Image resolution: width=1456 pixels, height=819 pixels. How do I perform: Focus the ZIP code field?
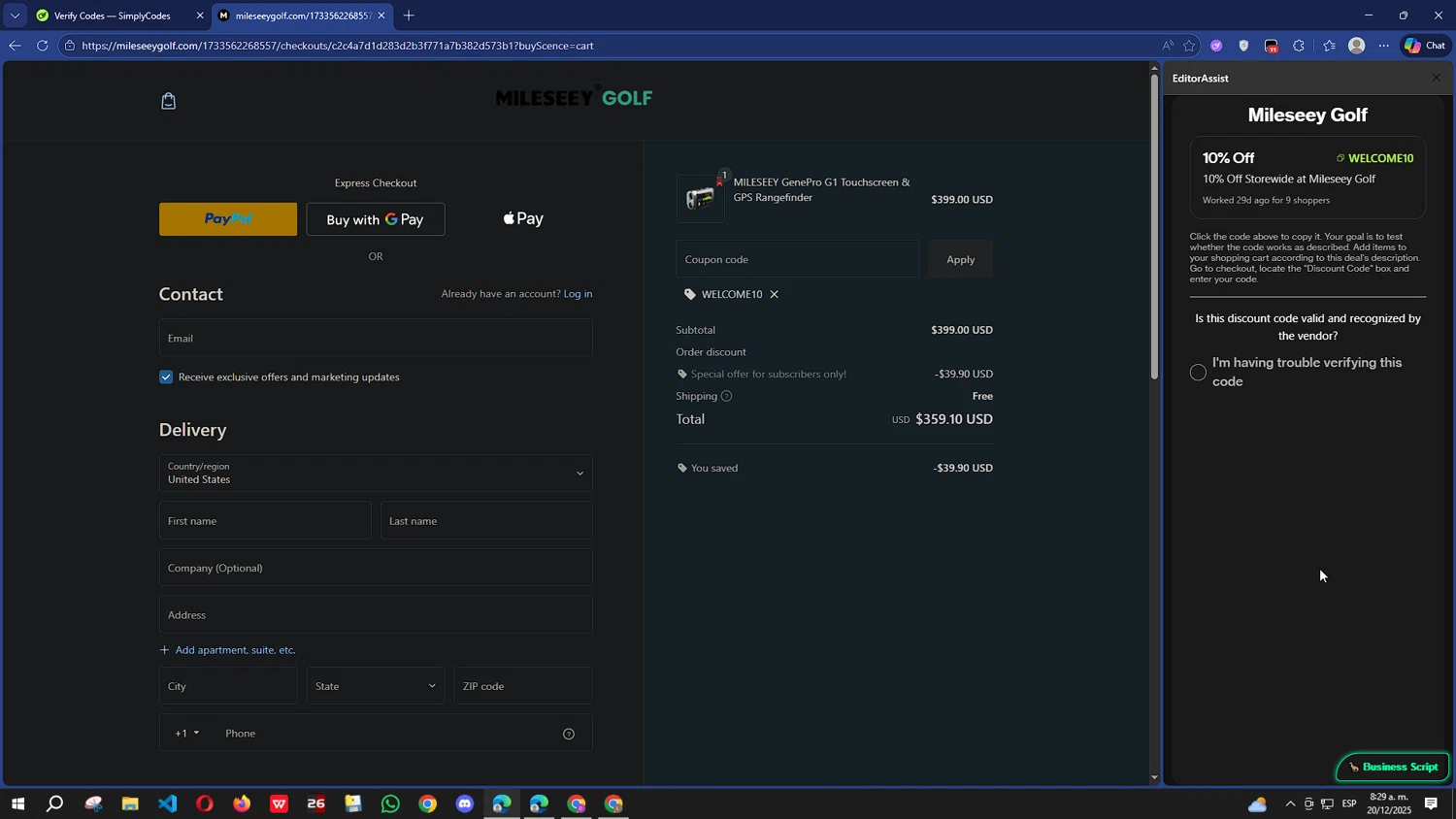click(x=523, y=686)
